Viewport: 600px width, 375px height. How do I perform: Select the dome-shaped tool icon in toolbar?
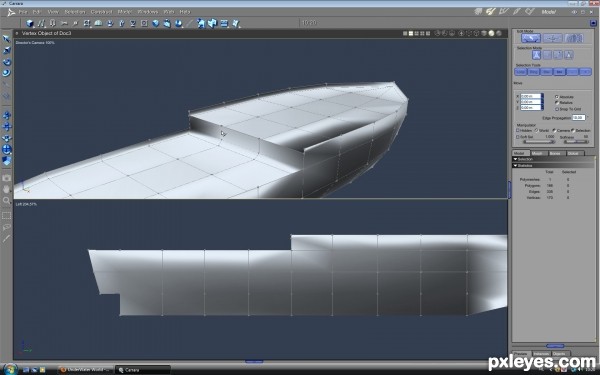[x=98, y=23]
